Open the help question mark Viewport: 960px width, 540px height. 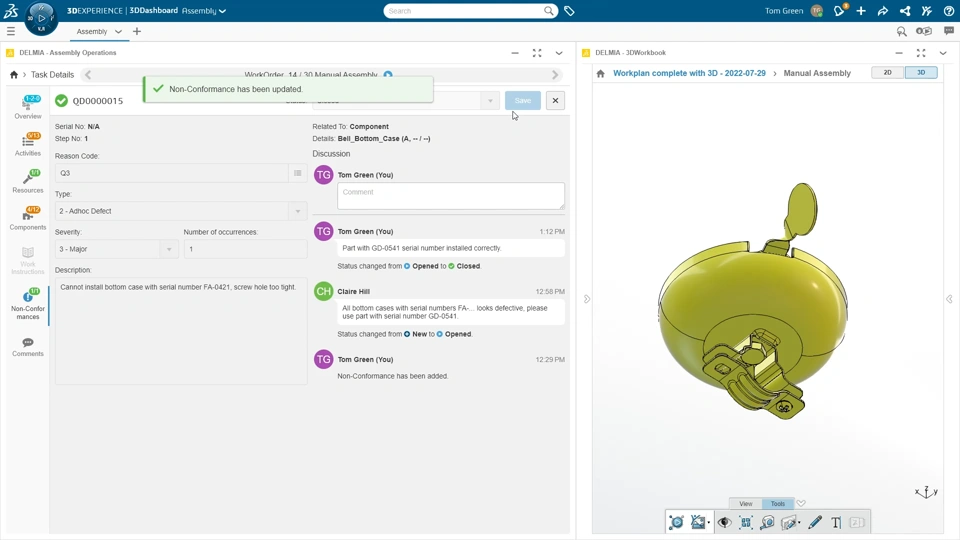pos(948,10)
